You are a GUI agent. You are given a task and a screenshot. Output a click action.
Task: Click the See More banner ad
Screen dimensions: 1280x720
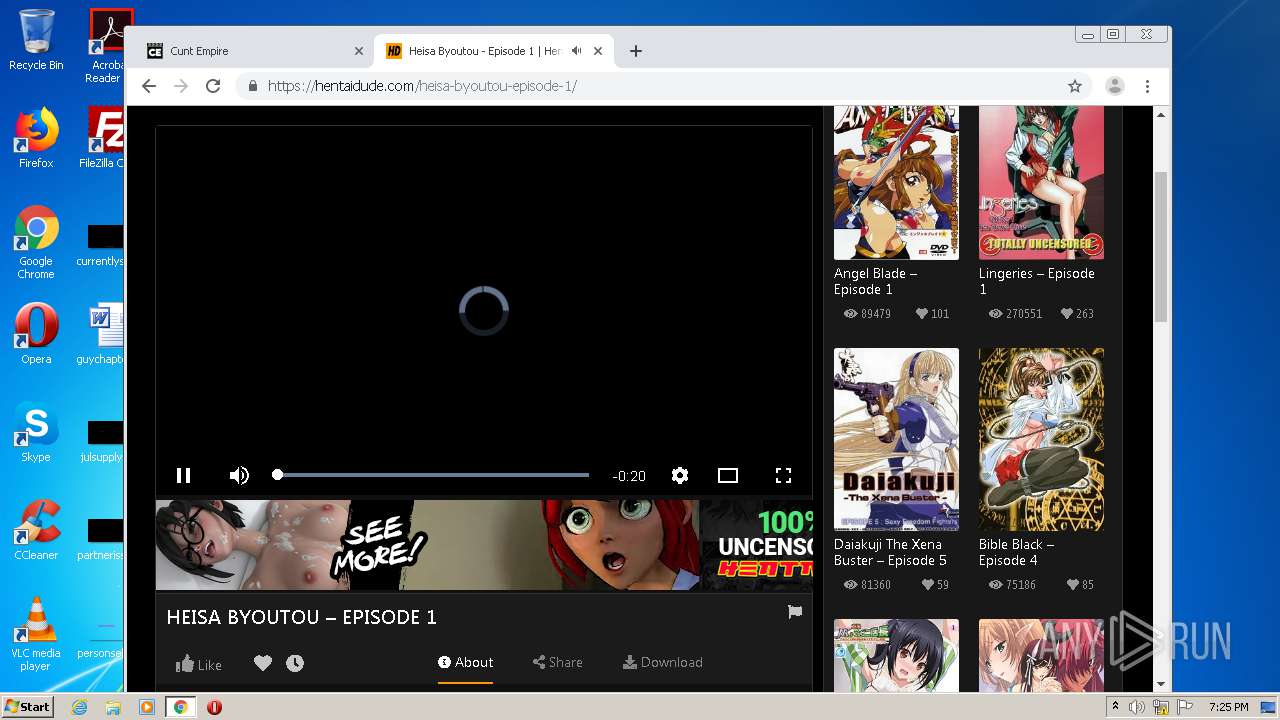[484, 545]
